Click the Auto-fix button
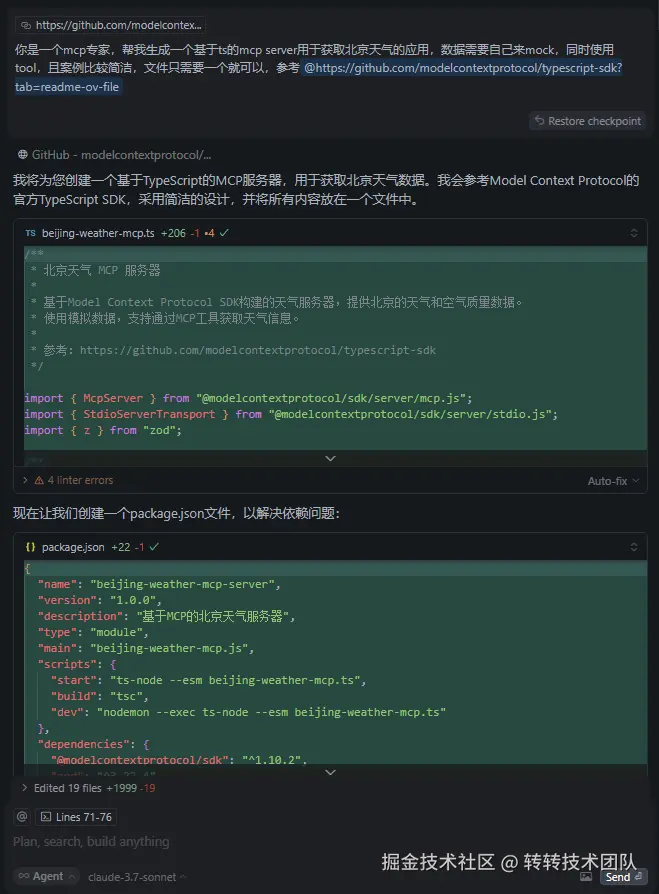This screenshot has width=659, height=894. 607,481
